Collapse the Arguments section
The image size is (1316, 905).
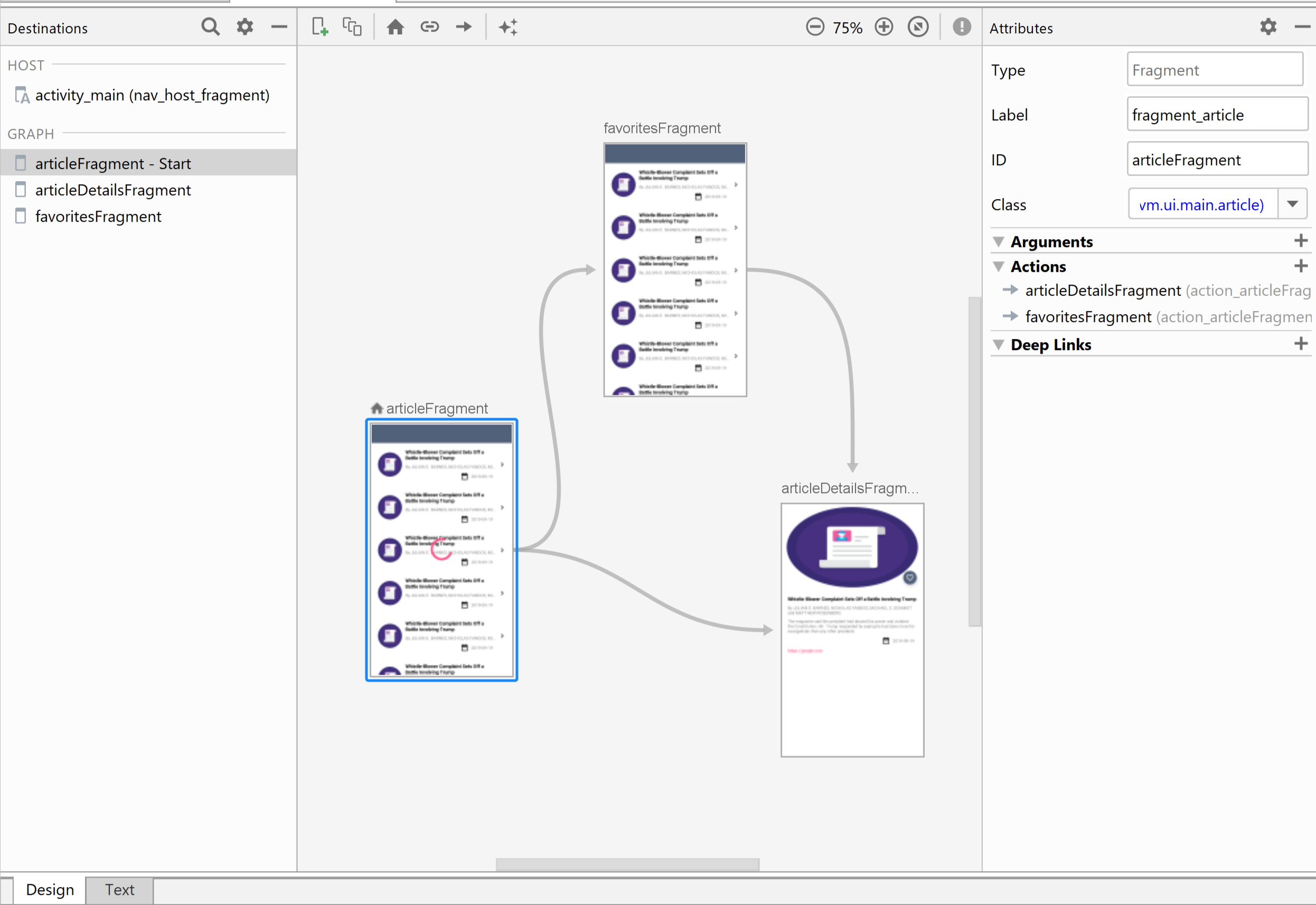pos(999,242)
